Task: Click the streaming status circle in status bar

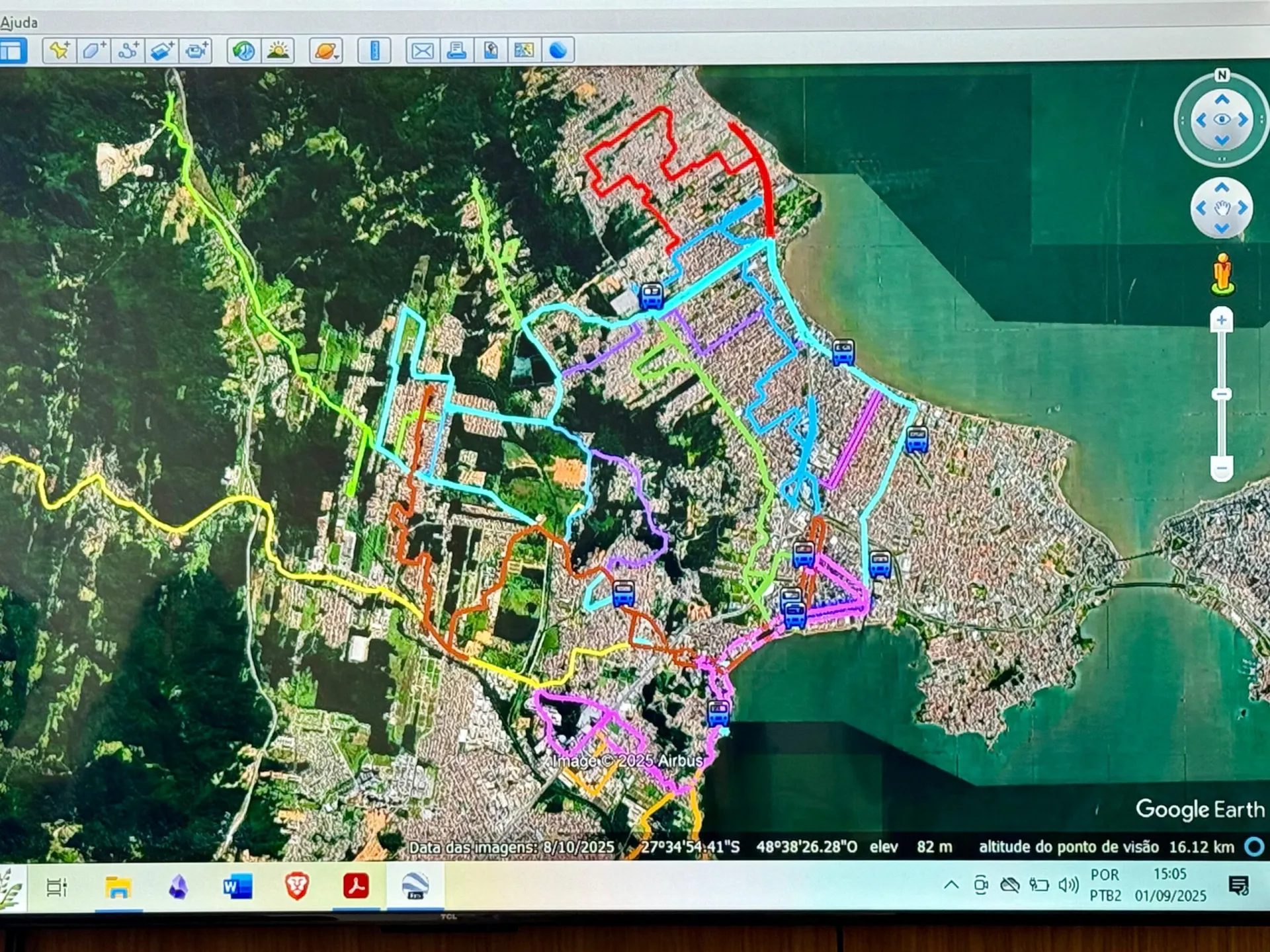Action: click(x=1254, y=847)
